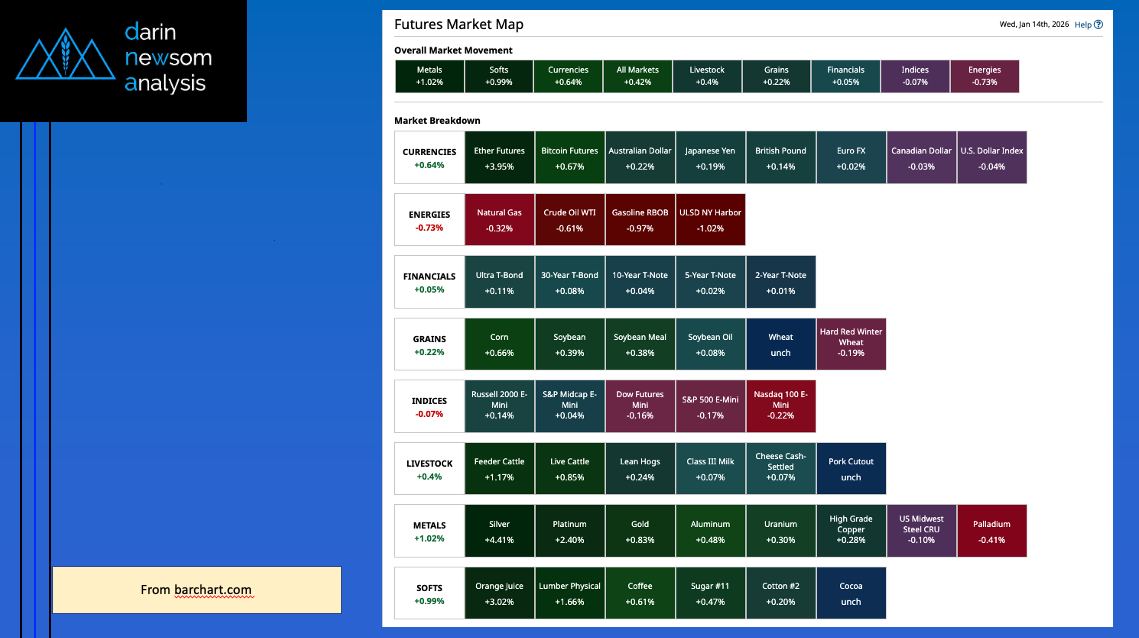The height and width of the screenshot is (638, 1139).
Task: Select the Crude Oil WTI tile
Action: pyautogui.click(x=569, y=220)
